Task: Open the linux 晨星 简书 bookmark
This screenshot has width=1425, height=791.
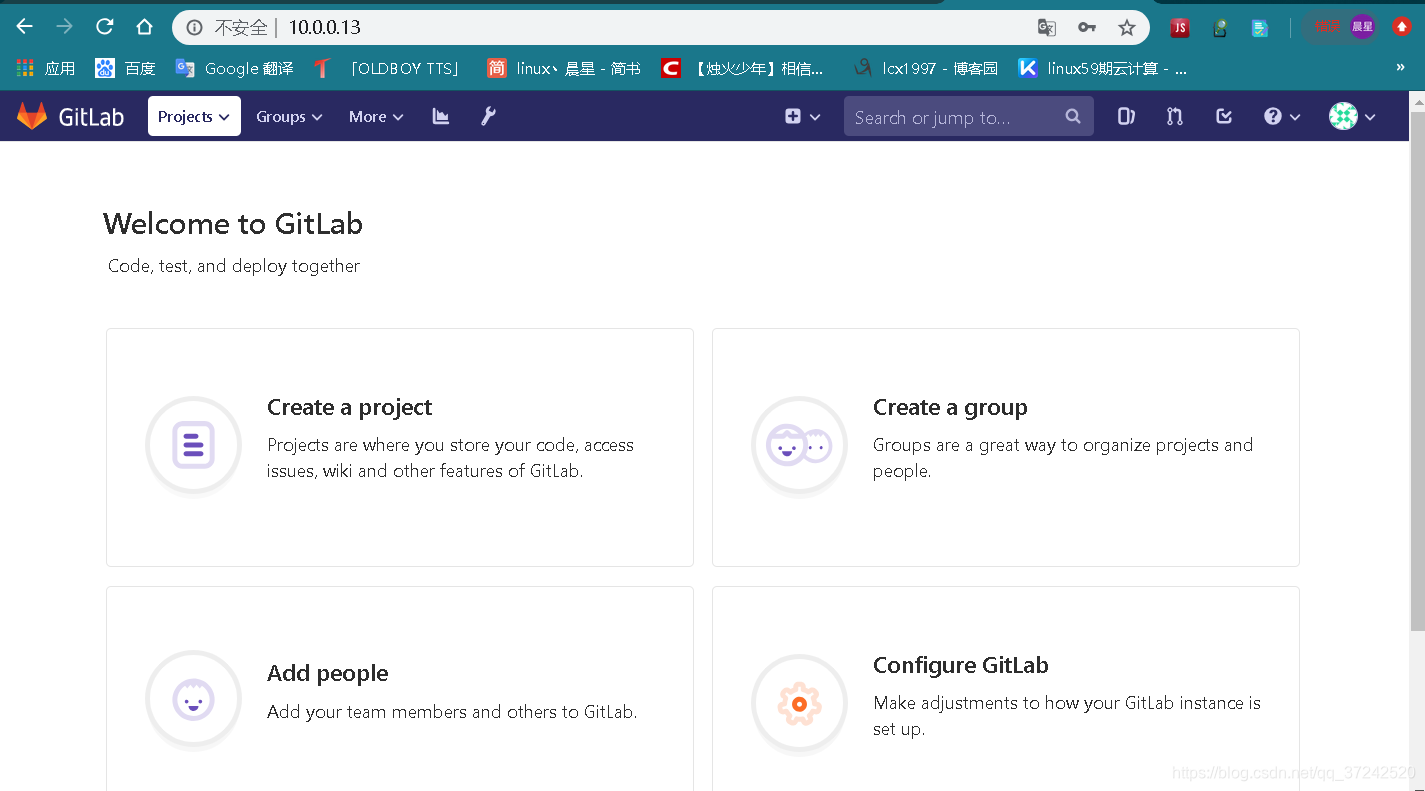Action: pyautogui.click(x=564, y=68)
